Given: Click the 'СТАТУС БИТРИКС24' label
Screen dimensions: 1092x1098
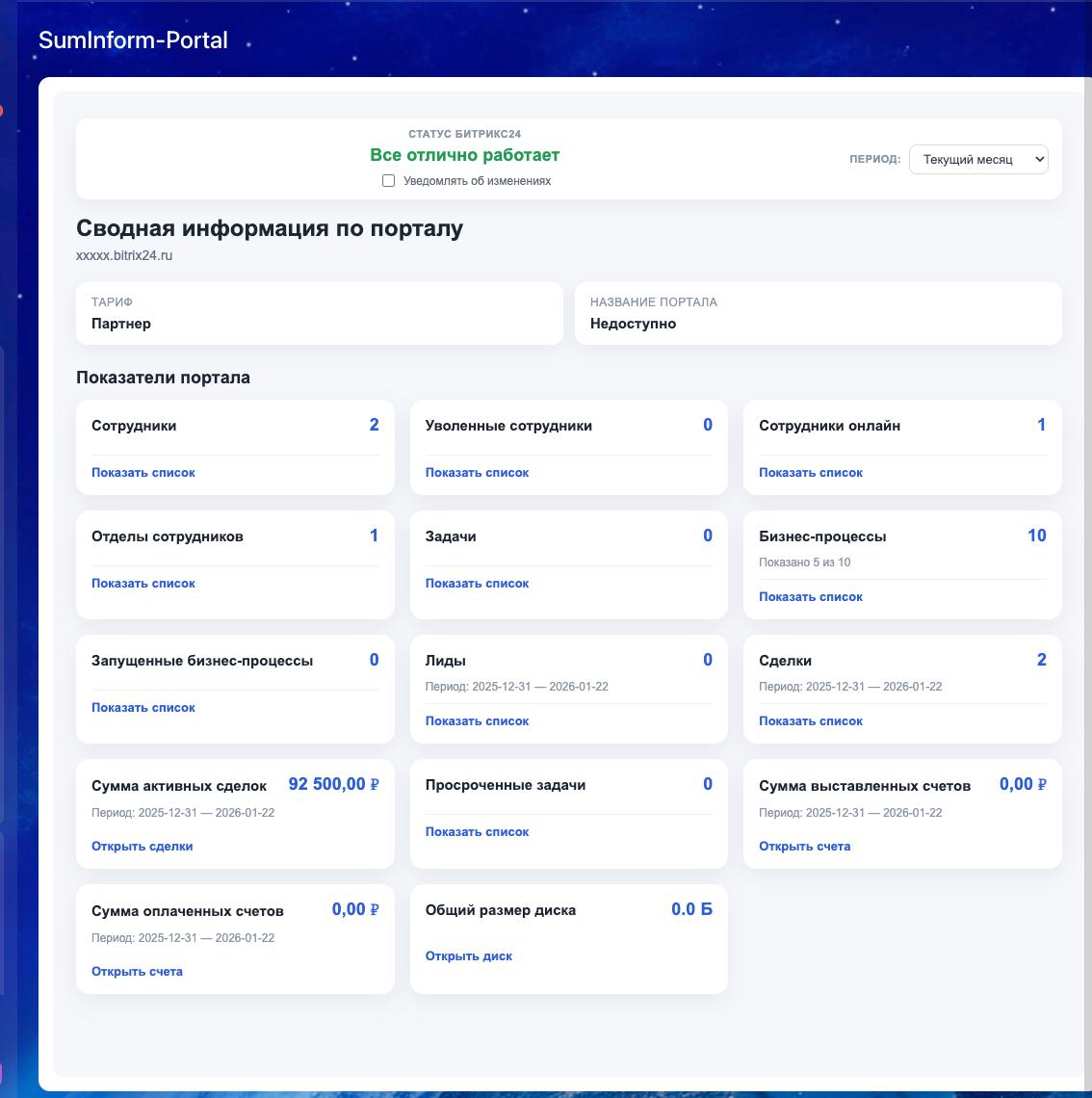Looking at the screenshot, I should pyautogui.click(x=465, y=134).
